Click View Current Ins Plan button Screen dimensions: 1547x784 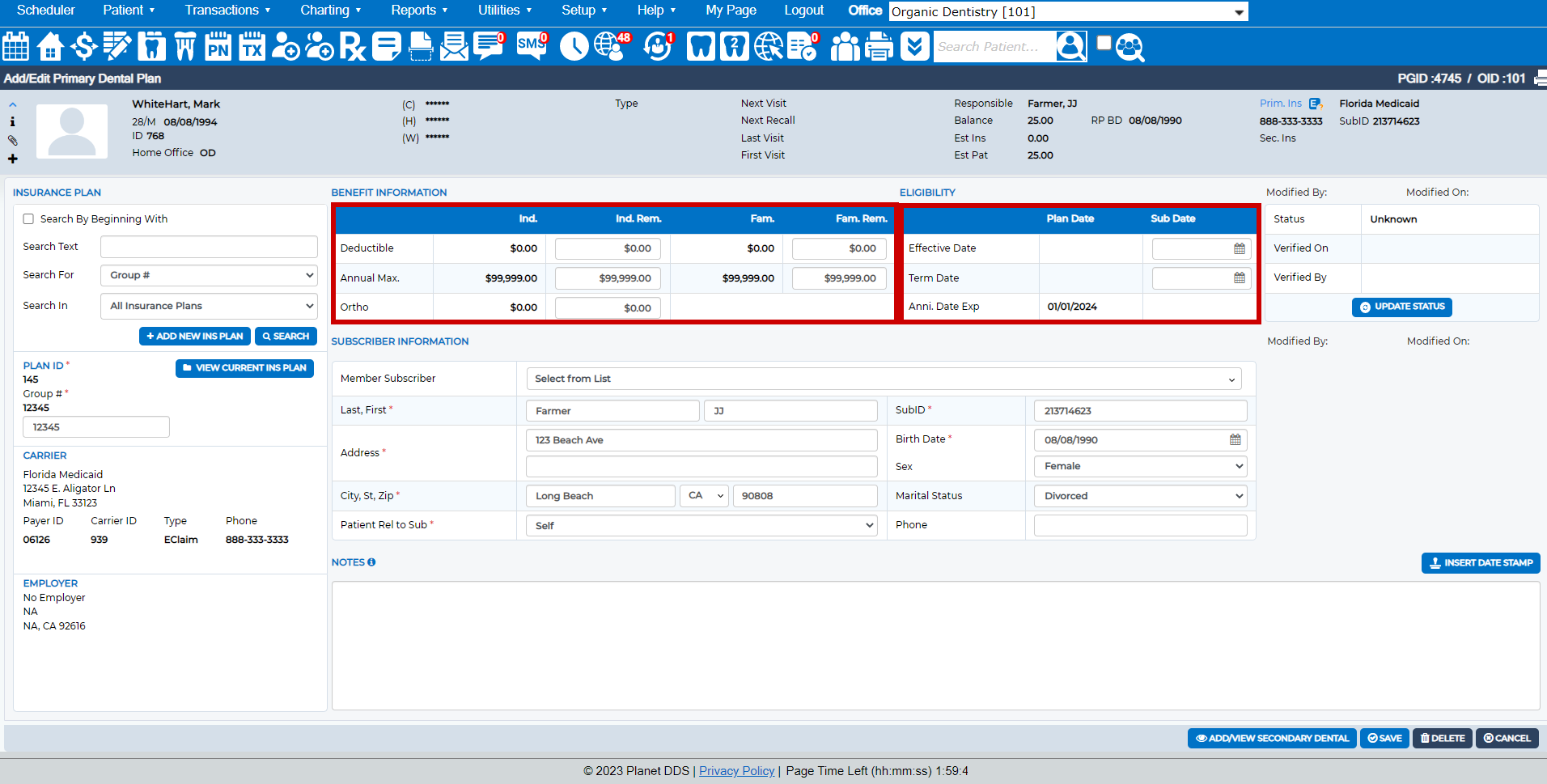coord(244,368)
